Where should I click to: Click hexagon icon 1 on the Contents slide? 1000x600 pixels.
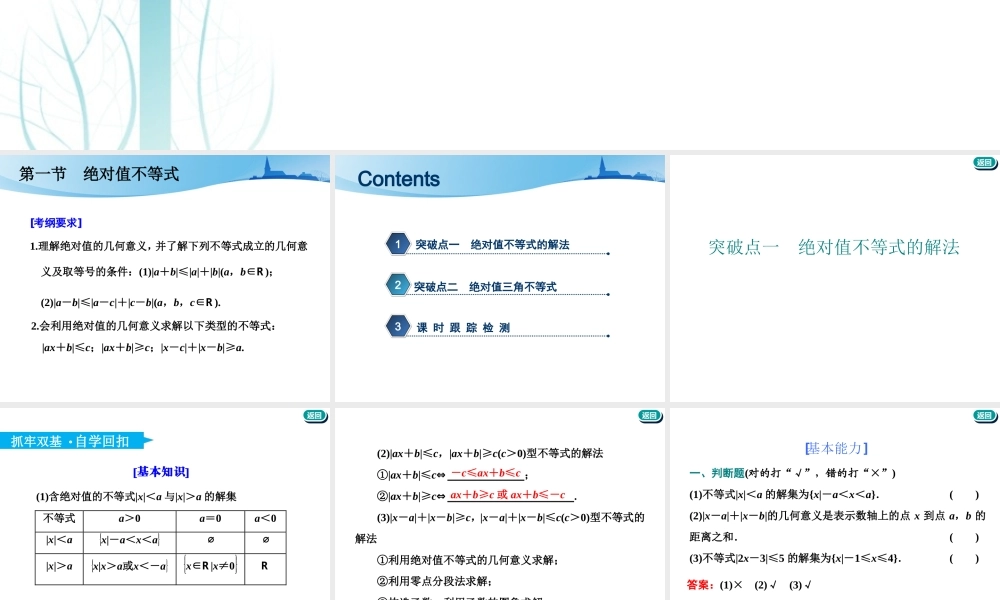point(398,243)
